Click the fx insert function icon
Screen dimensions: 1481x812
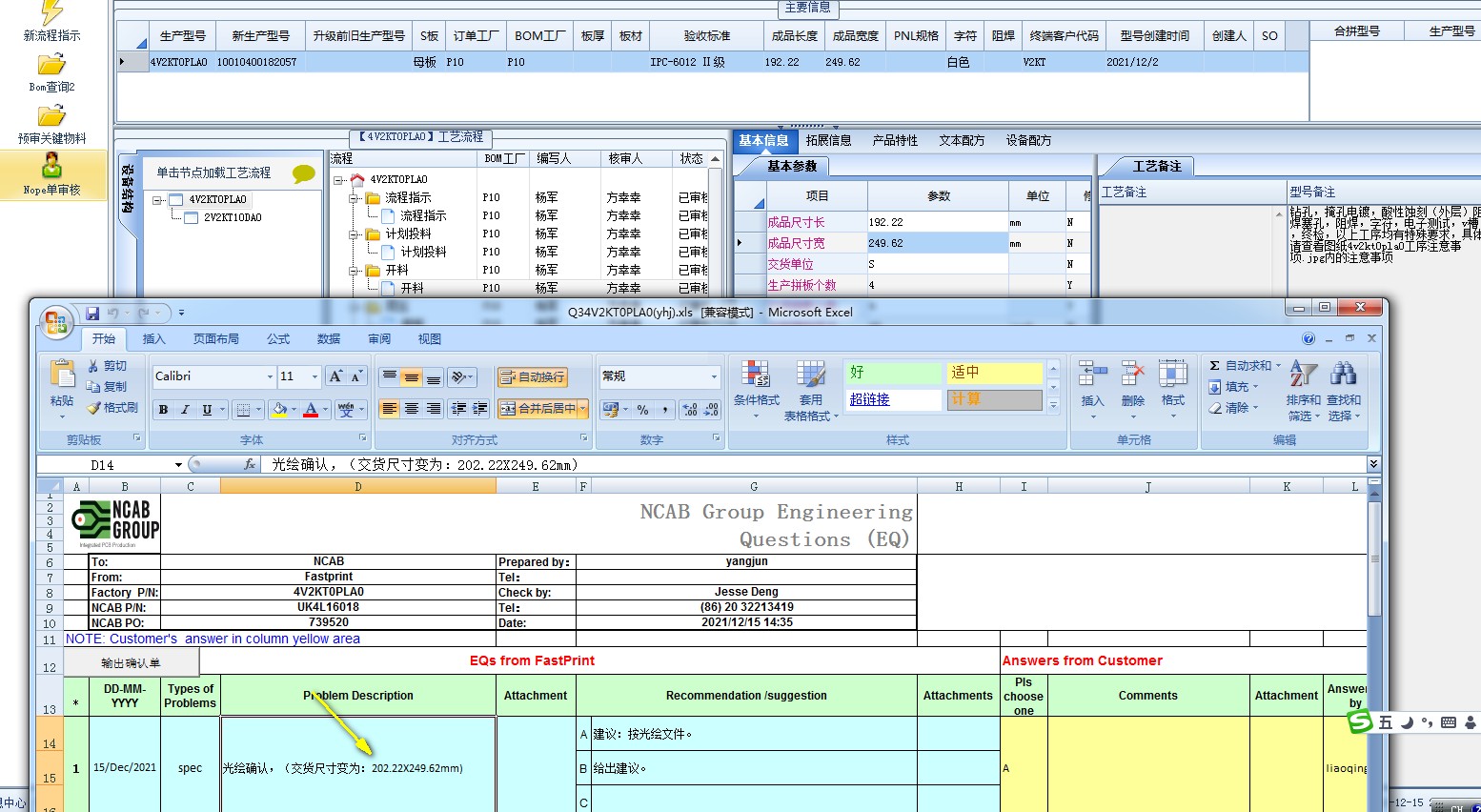[250, 464]
